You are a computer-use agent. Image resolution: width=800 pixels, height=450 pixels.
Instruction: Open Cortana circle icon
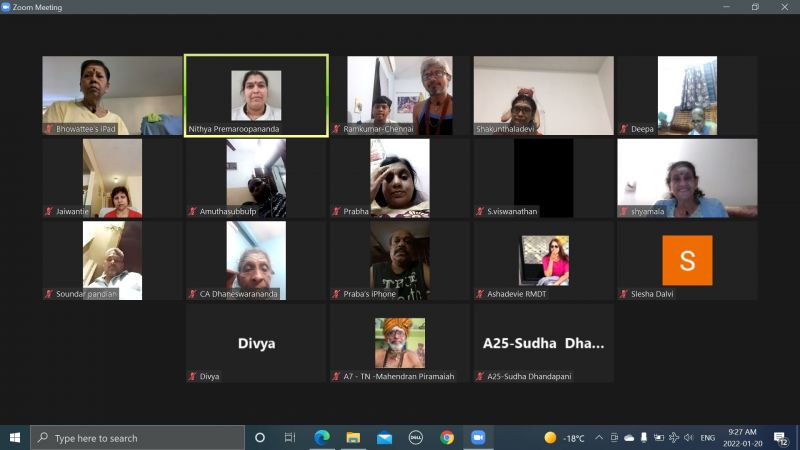(x=260, y=438)
